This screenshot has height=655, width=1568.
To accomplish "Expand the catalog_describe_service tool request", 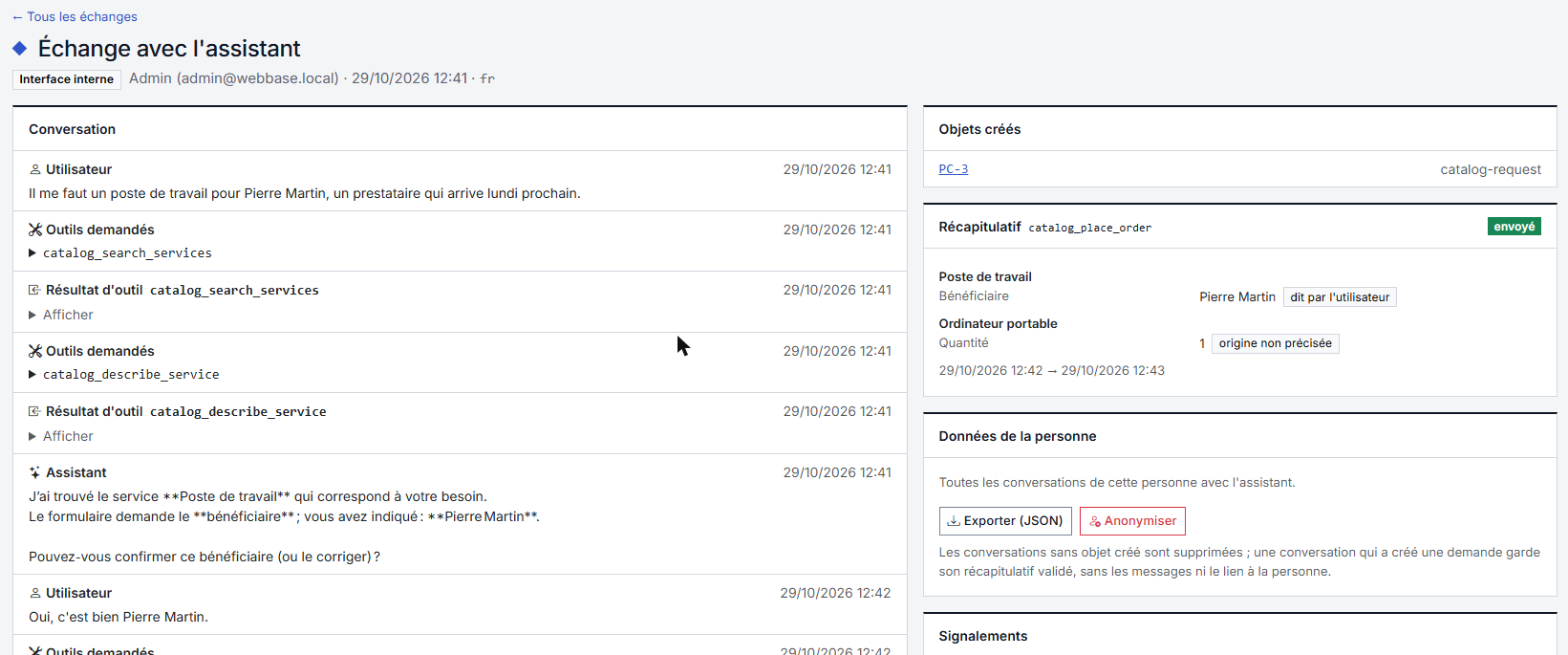I will pos(124,374).
